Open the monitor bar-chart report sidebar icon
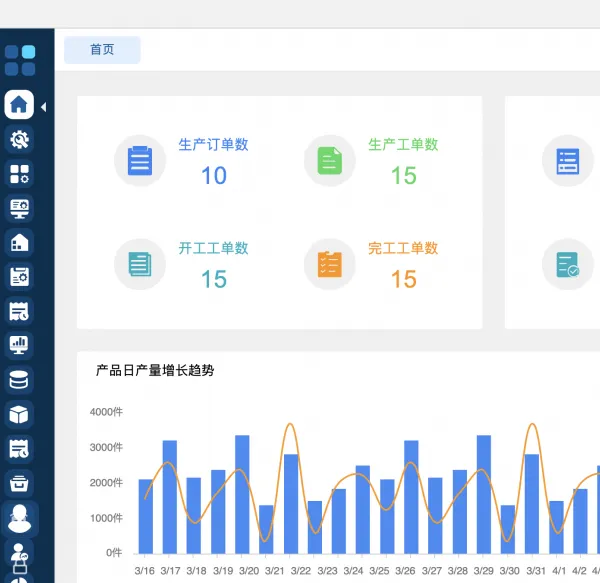The height and width of the screenshot is (583, 600). (19, 345)
